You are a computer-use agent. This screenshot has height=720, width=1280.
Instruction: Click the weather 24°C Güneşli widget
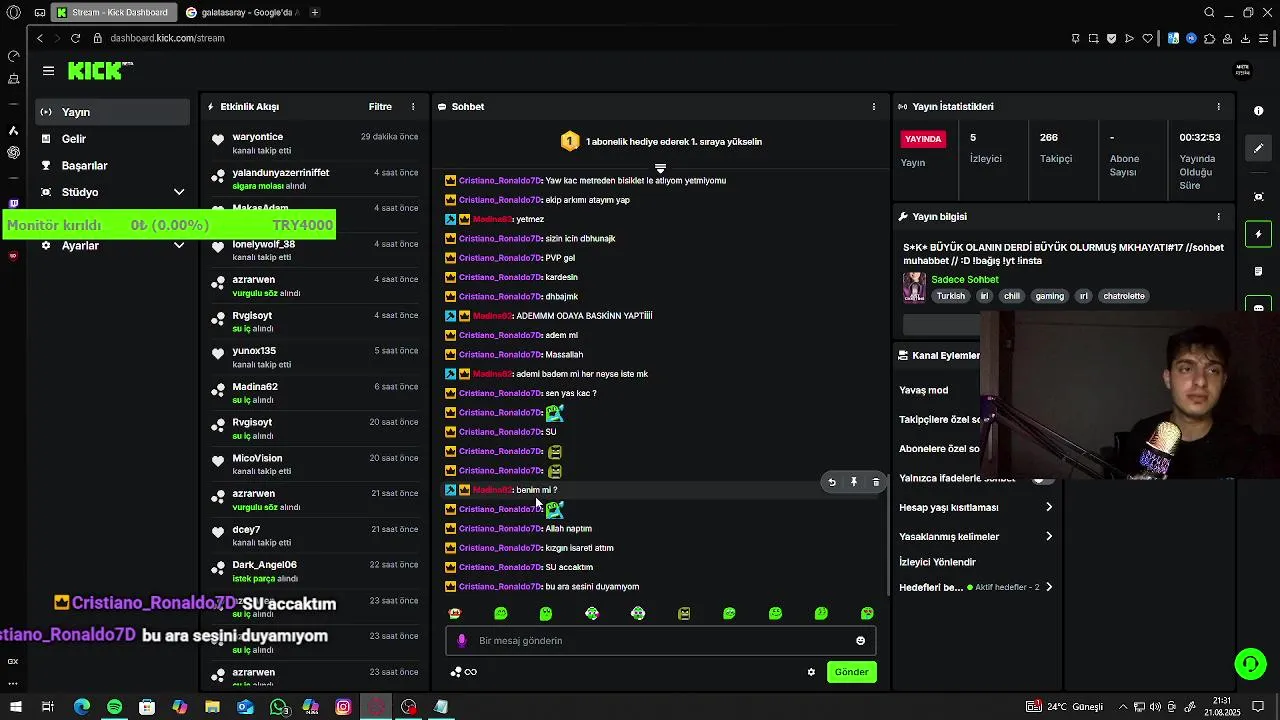click(1064, 707)
